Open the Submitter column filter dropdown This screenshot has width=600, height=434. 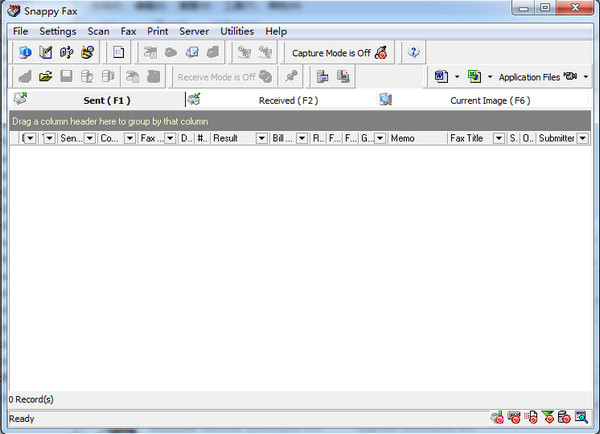pyautogui.click(x=583, y=138)
